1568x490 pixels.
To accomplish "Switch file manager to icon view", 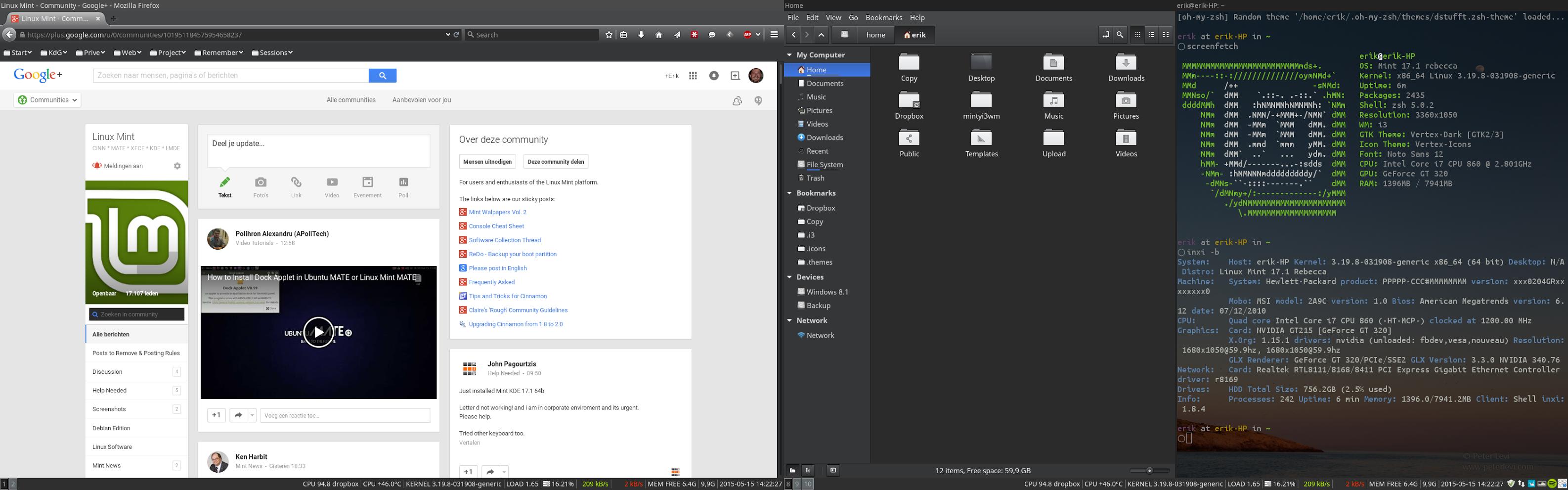I will point(1137,35).
